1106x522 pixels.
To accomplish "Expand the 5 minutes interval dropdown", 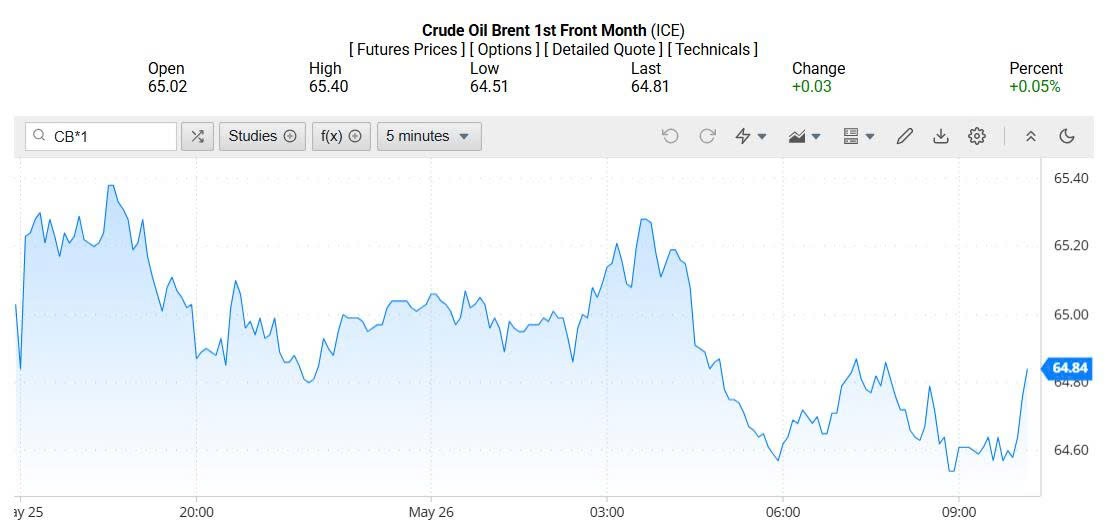I will [428, 136].
